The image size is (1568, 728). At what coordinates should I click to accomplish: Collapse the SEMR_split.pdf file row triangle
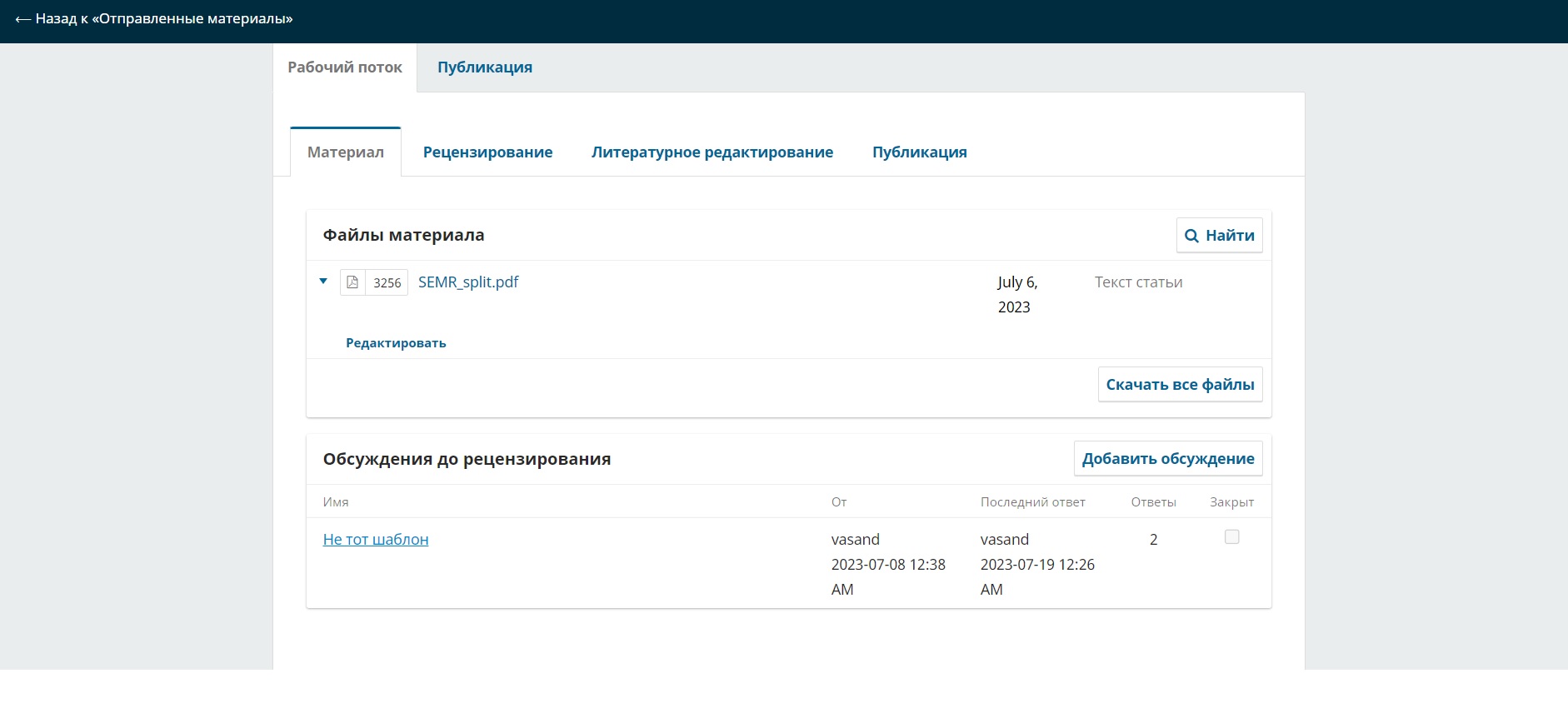[323, 282]
